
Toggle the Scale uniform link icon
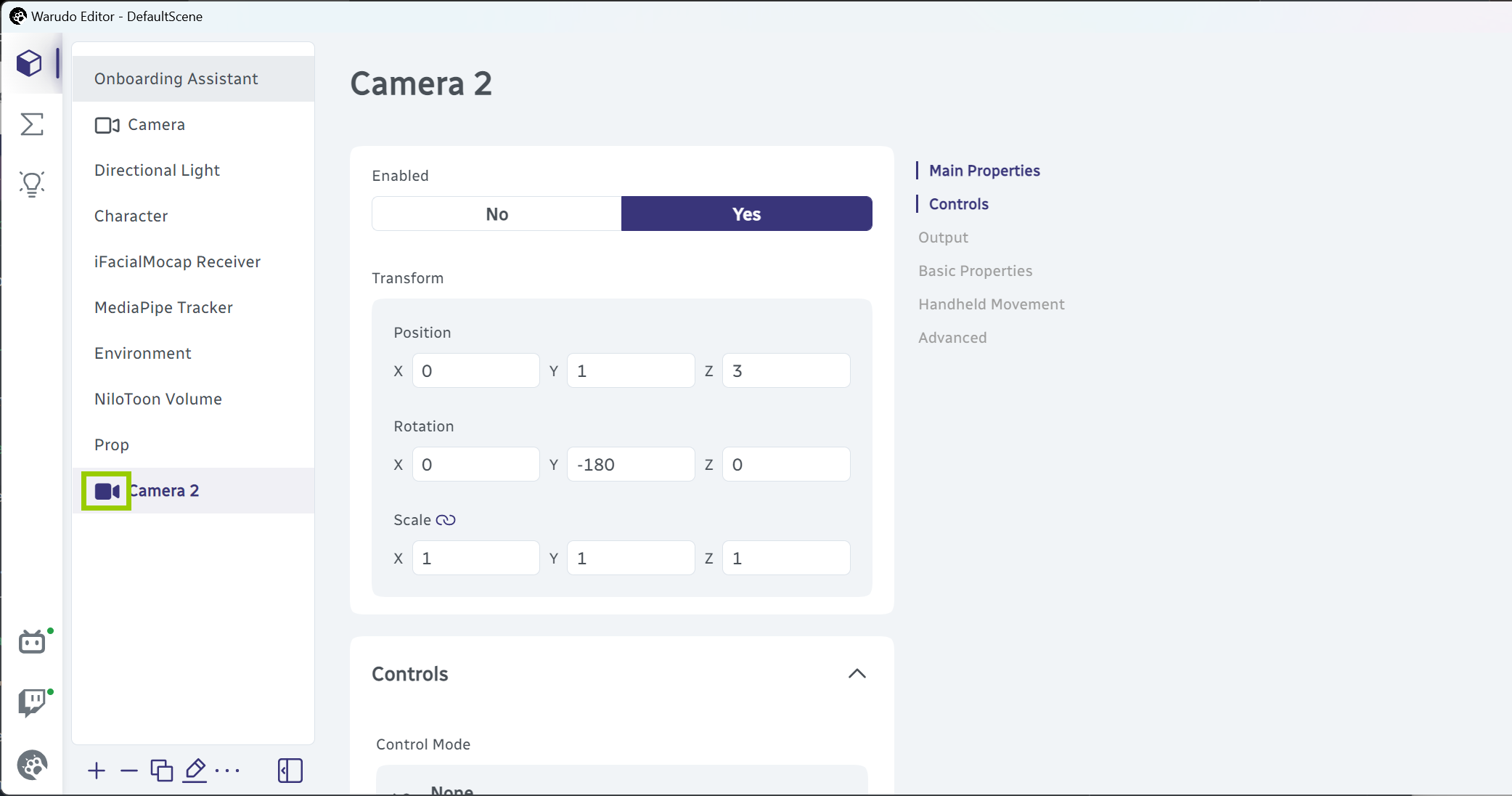(446, 520)
